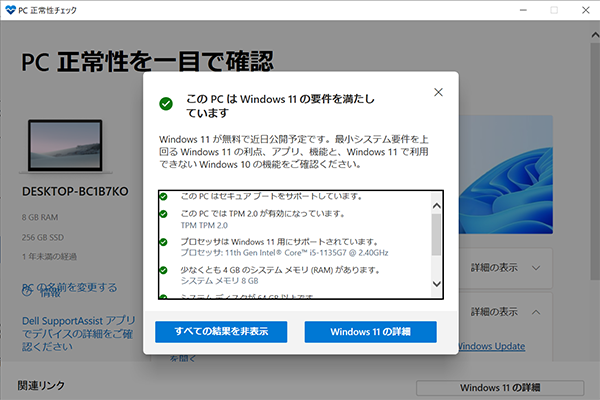The width and height of the screenshot is (600, 400).
Task: Click the PC Health Check heart icon in title bar
Action: point(11,10)
